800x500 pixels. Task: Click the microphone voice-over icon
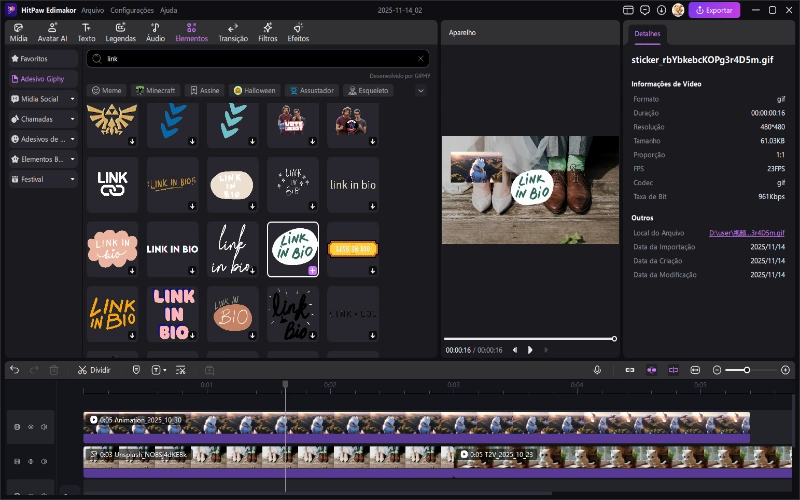pyautogui.click(x=597, y=370)
